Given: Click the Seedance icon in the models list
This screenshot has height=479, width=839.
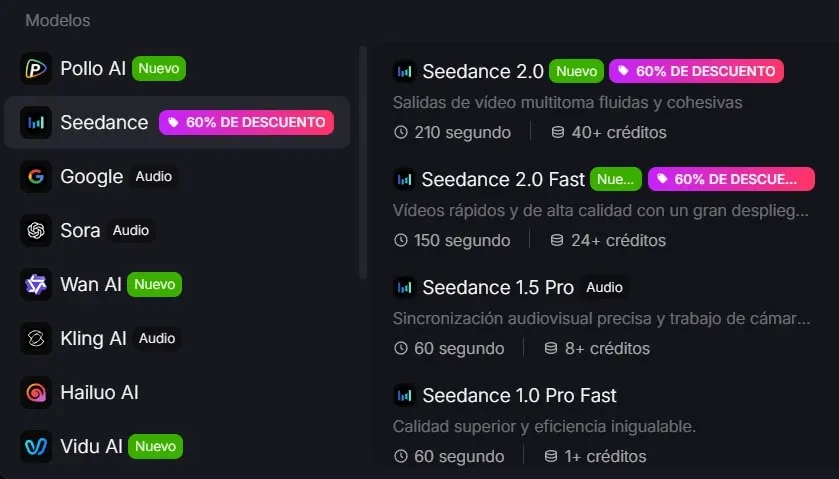Looking at the screenshot, I should [x=36, y=123].
